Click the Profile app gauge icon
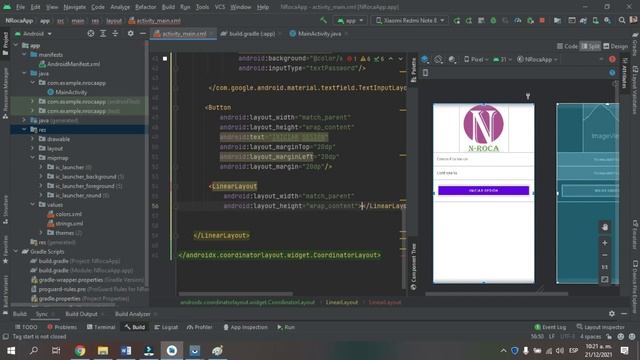 [x=518, y=20]
